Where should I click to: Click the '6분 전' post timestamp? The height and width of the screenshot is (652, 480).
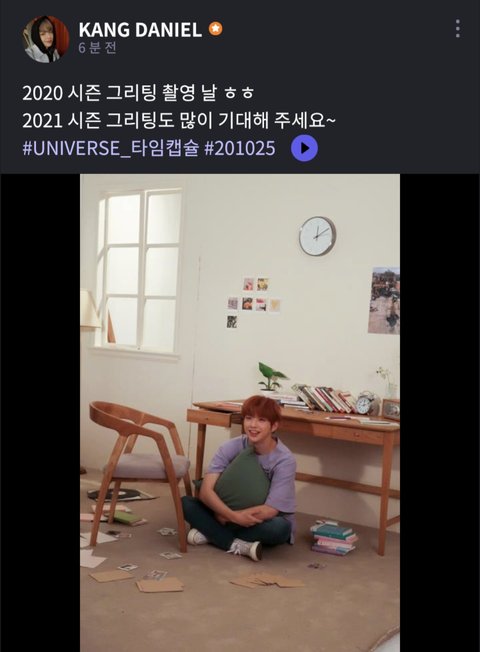97,48
